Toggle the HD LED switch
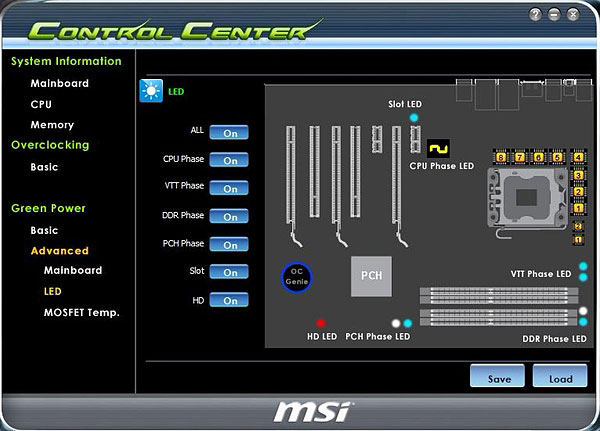This screenshot has height=431, width=600. tap(229, 300)
